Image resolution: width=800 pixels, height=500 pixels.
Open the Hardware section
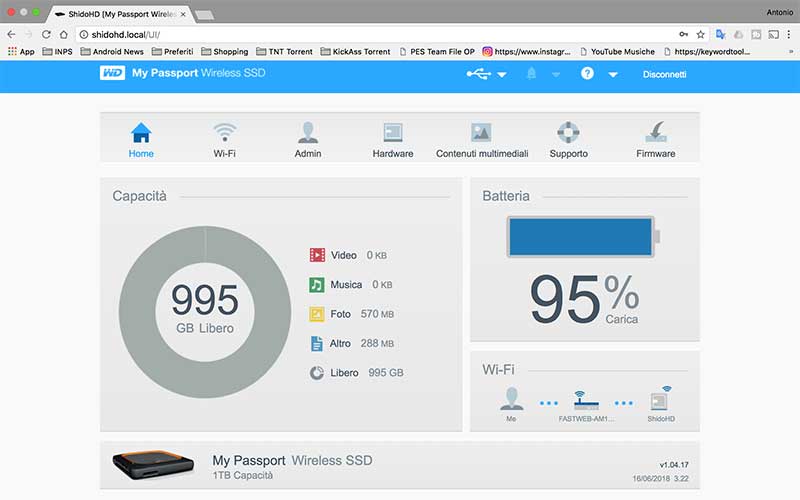[x=393, y=140]
